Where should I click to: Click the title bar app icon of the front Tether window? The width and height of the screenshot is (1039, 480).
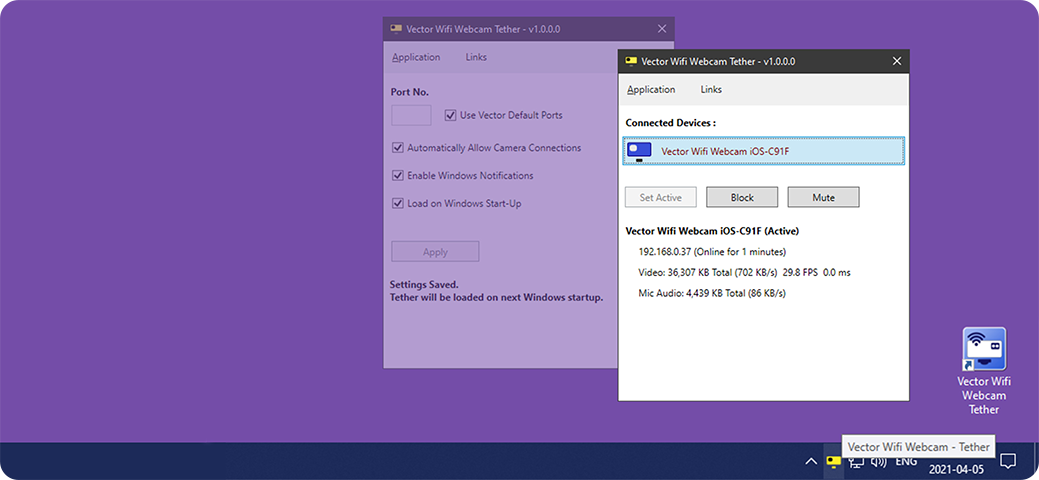coord(631,61)
